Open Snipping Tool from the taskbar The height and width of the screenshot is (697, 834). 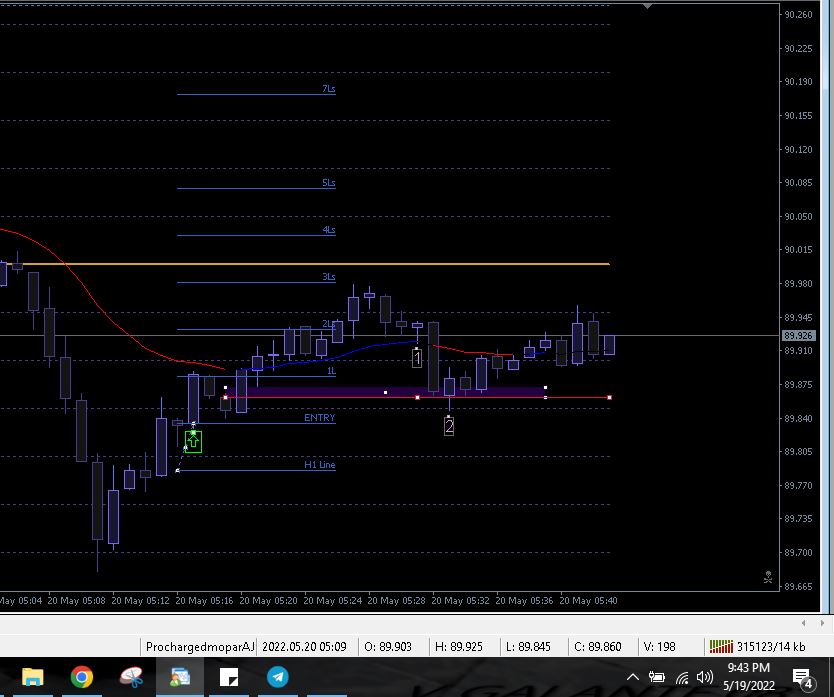point(131,677)
